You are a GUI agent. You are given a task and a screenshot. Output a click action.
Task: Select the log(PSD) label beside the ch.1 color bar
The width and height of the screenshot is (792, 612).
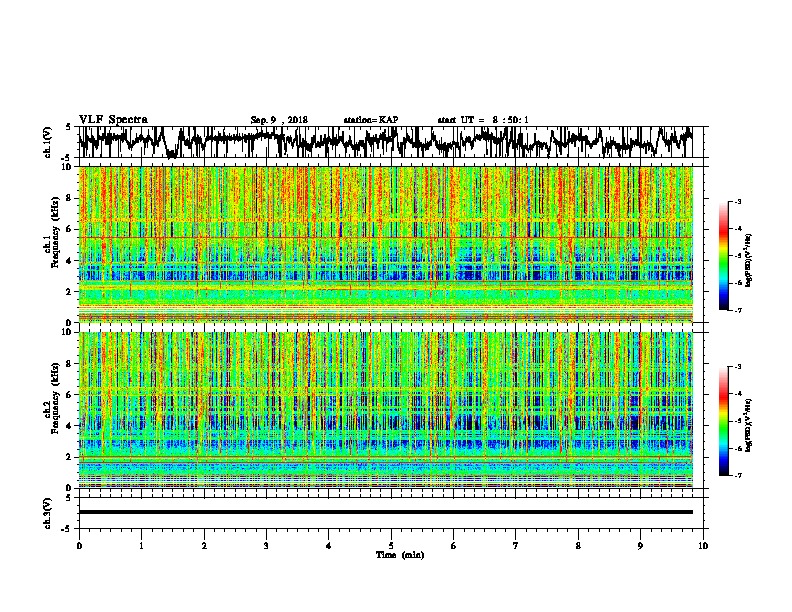click(x=749, y=261)
